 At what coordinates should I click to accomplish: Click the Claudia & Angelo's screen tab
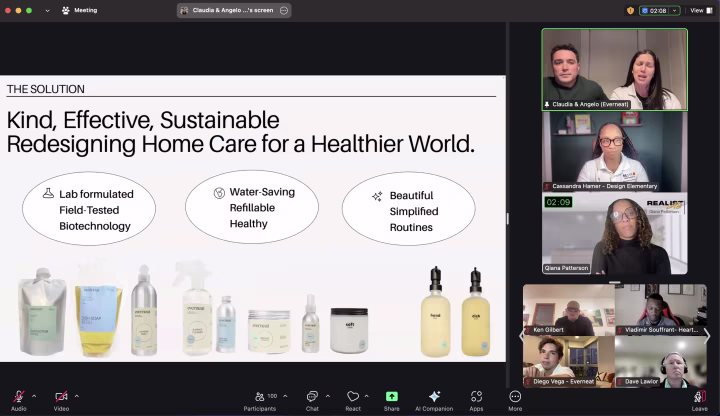(x=234, y=10)
